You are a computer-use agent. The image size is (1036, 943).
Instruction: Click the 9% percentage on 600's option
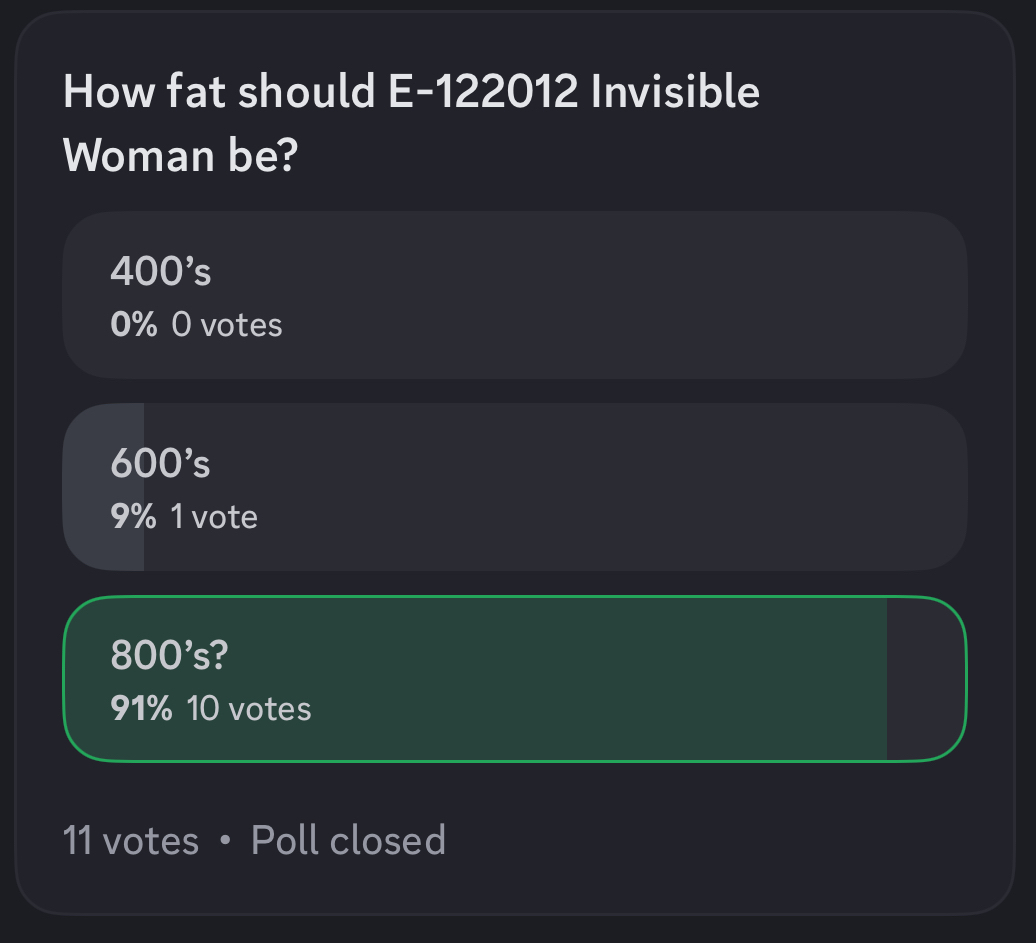point(134,517)
